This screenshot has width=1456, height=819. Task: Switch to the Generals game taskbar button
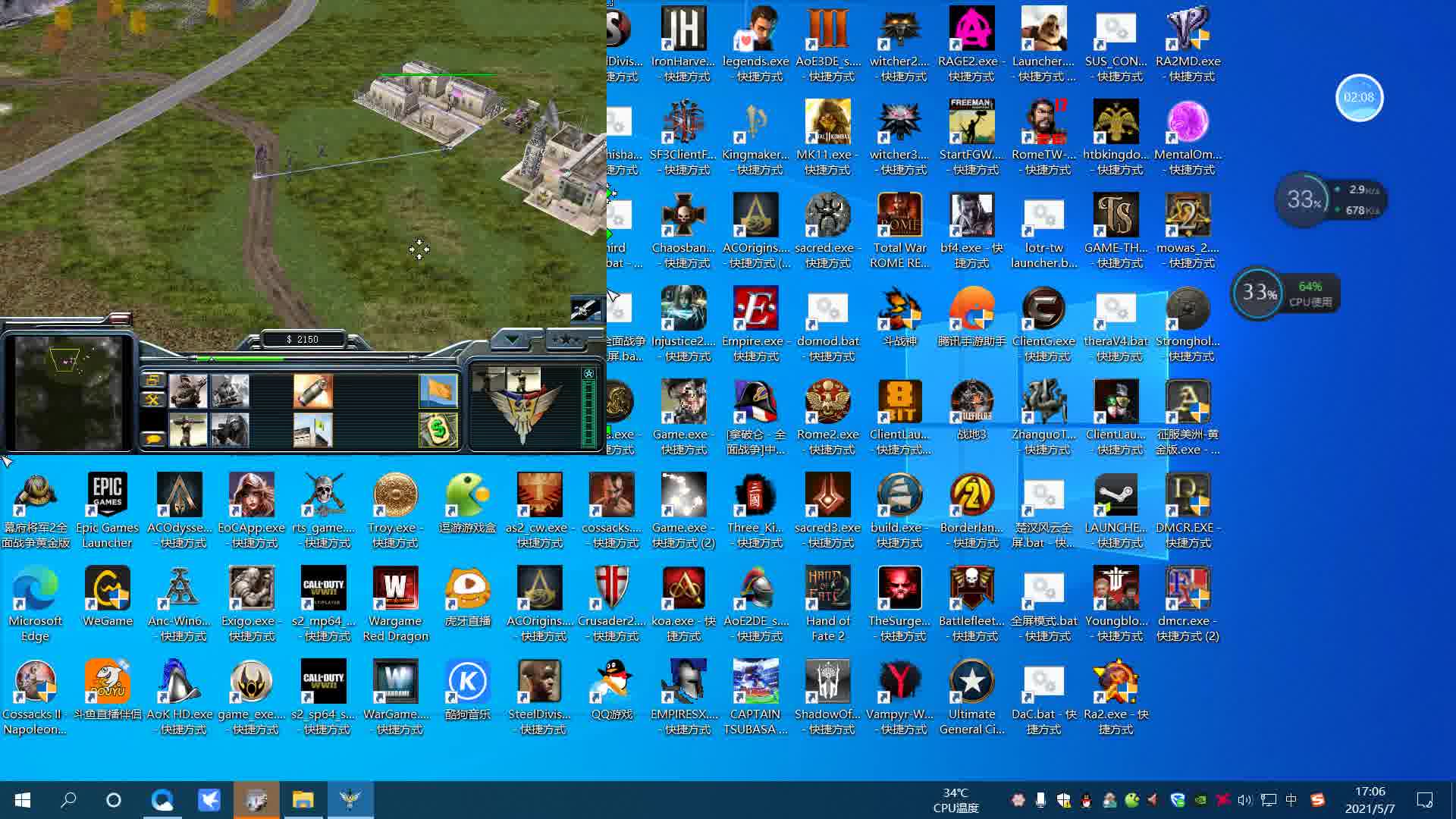pyautogui.click(x=350, y=799)
